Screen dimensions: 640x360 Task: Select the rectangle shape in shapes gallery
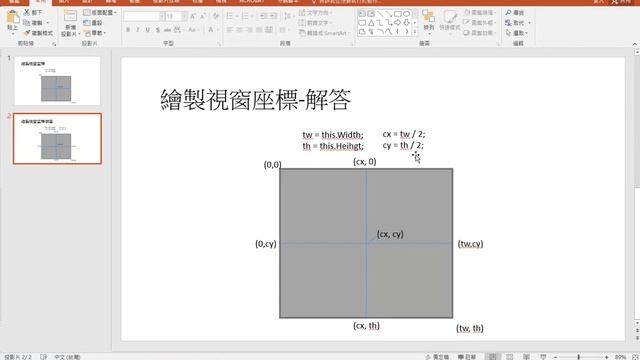pyautogui.click(x=398, y=14)
